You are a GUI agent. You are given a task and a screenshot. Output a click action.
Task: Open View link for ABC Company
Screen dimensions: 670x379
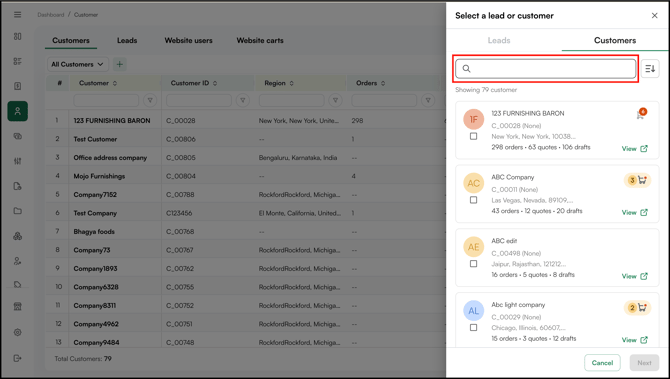(x=635, y=212)
